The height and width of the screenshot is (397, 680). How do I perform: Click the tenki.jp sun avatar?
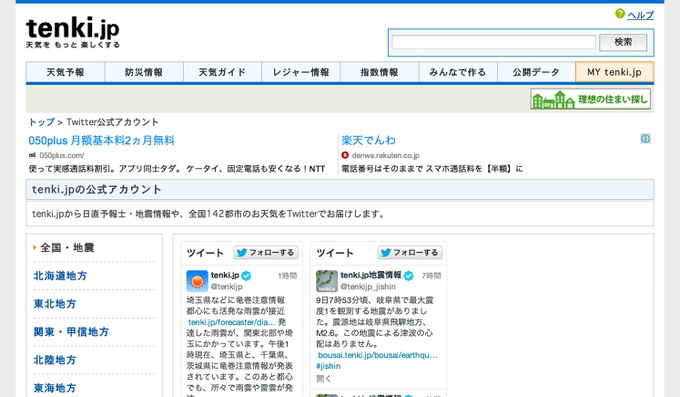[x=197, y=281]
